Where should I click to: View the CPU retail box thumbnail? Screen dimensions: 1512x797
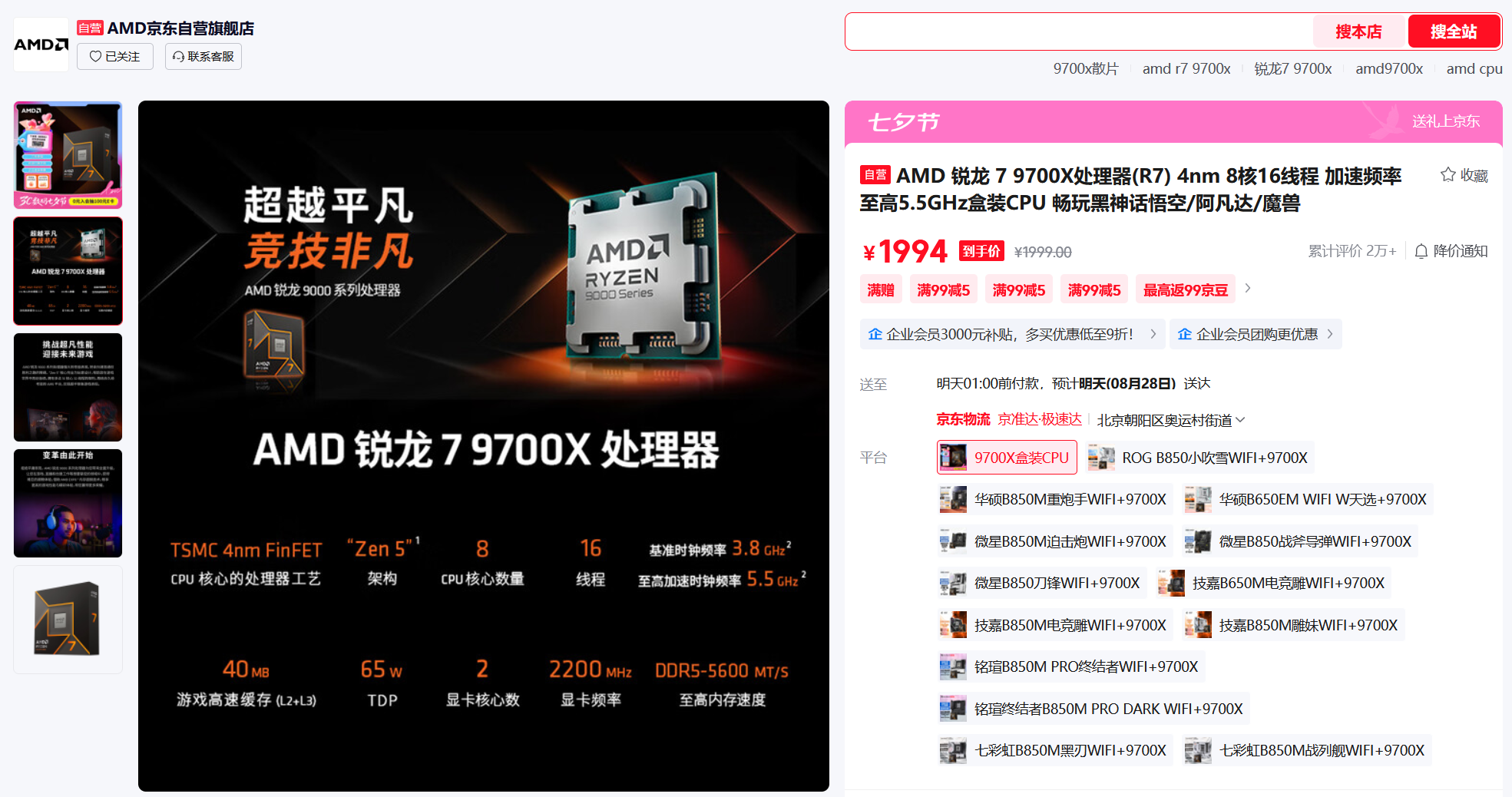(68, 620)
